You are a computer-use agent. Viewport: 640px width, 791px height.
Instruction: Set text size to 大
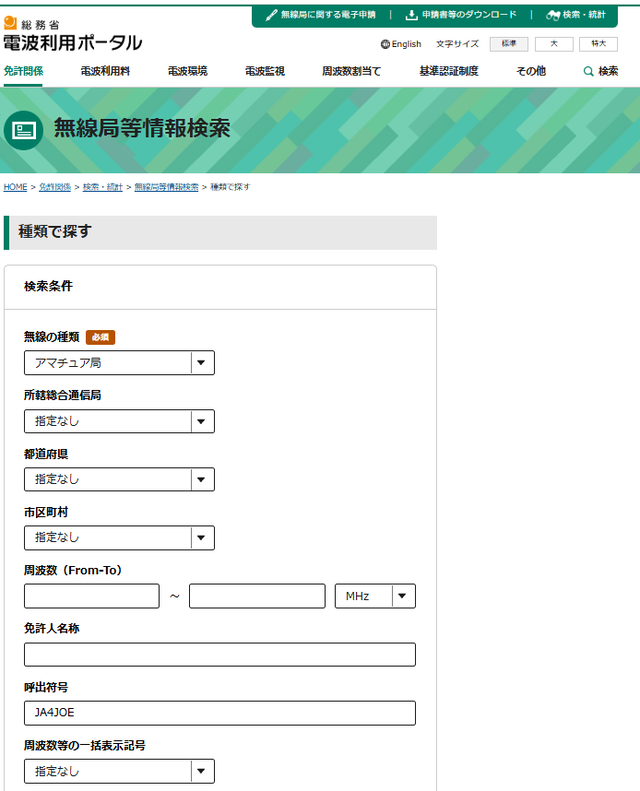click(x=554, y=44)
